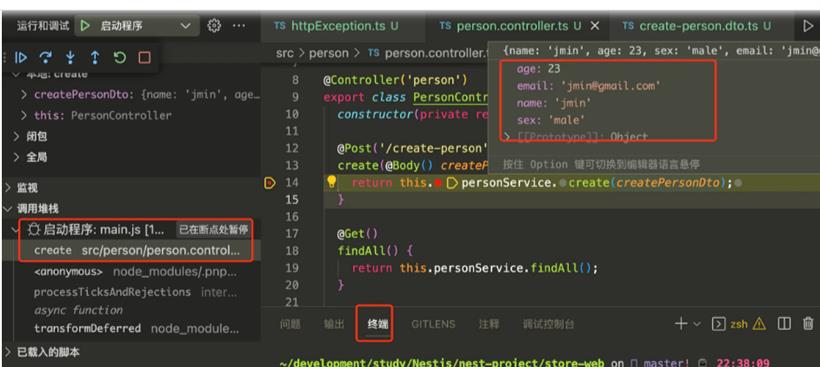This screenshot has width=820, height=367.
Task: Click the 运行和调试 view title
Action: (42, 26)
